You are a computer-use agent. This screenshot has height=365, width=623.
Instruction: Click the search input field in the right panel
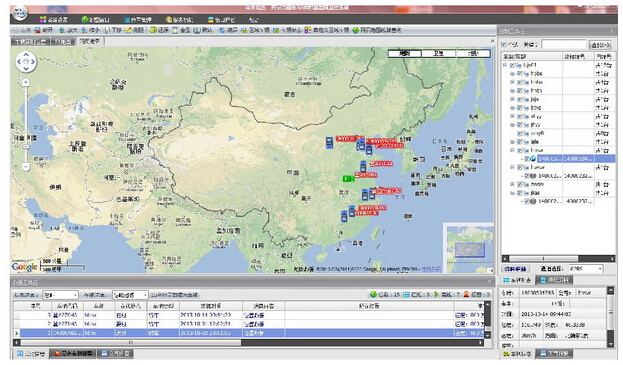click(564, 44)
